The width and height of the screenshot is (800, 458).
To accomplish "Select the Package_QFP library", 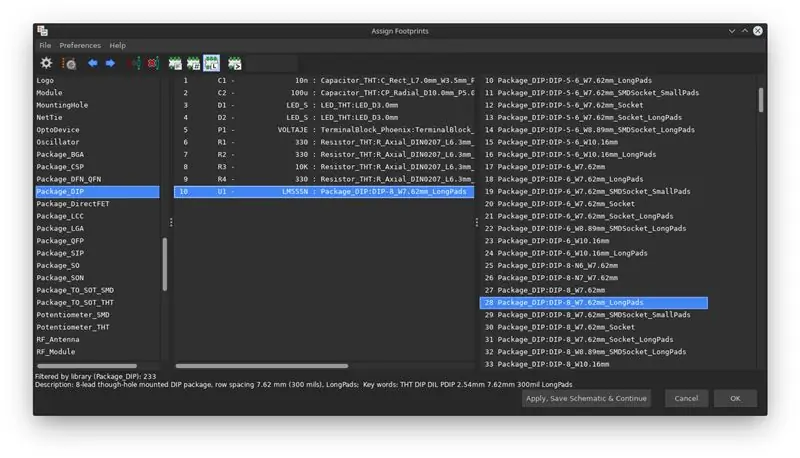I will (x=97, y=241).
